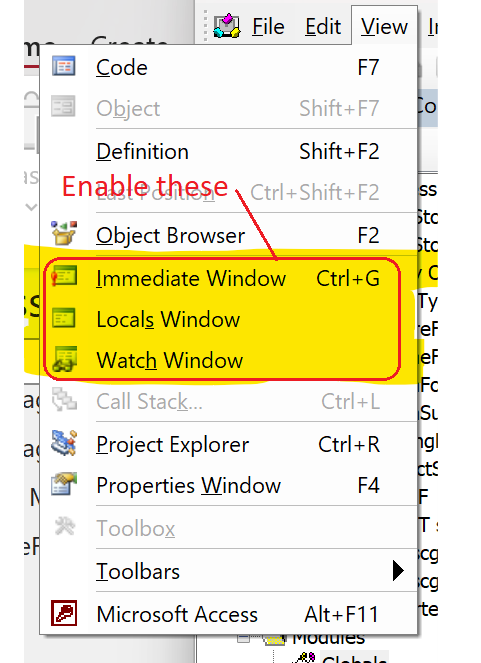The width and height of the screenshot is (481, 663).
Task: Choose Definition from the View menu
Action: [229, 151]
